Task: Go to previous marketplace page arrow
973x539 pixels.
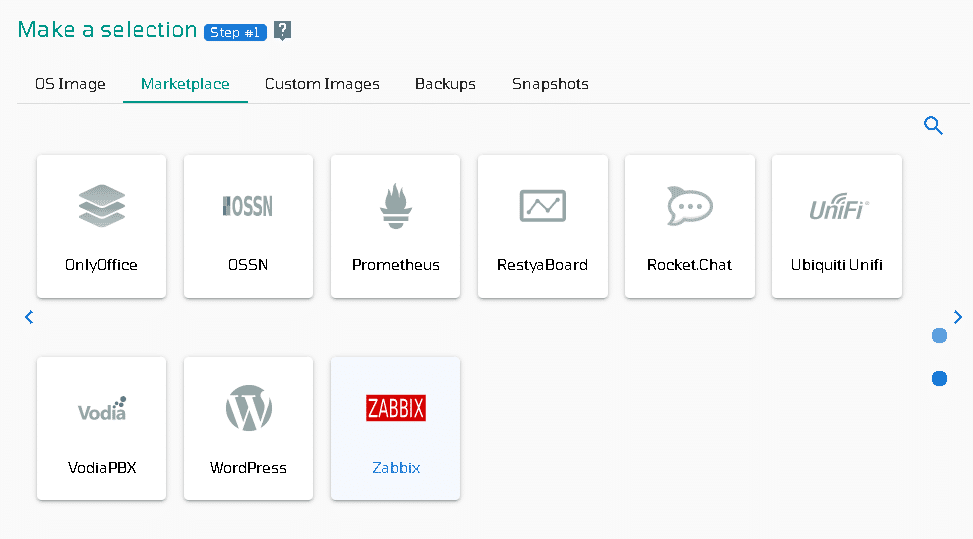Action: 29,318
